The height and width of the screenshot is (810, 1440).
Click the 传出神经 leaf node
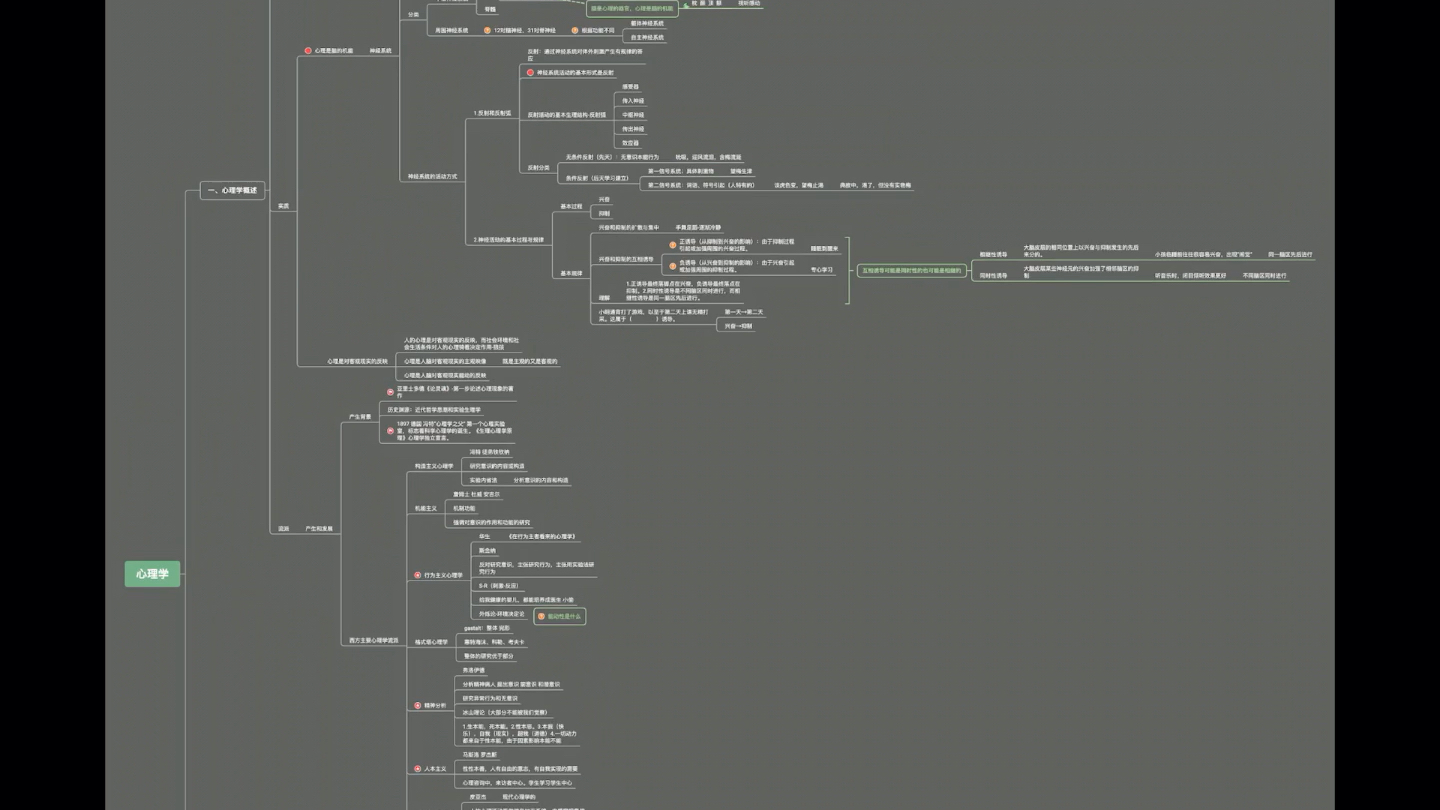[x=633, y=129]
